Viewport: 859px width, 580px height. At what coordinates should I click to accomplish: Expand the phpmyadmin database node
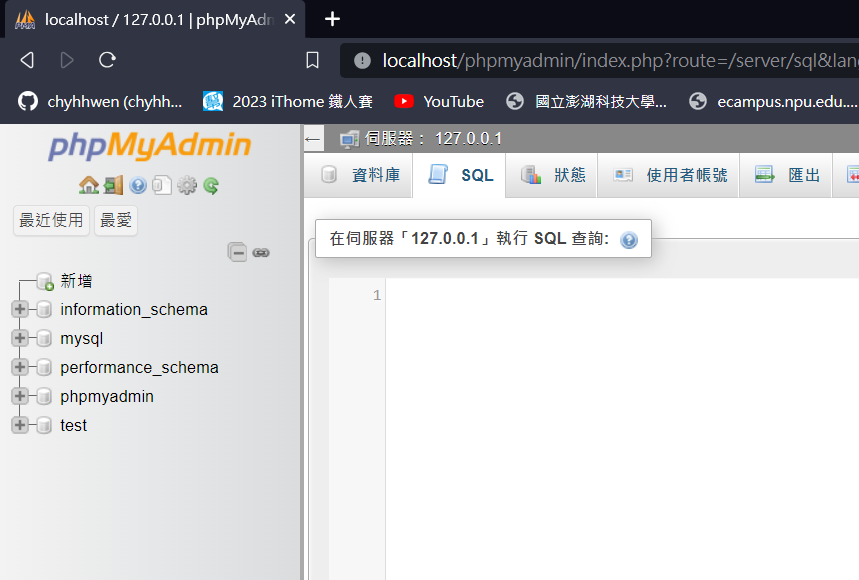coord(20,396)
